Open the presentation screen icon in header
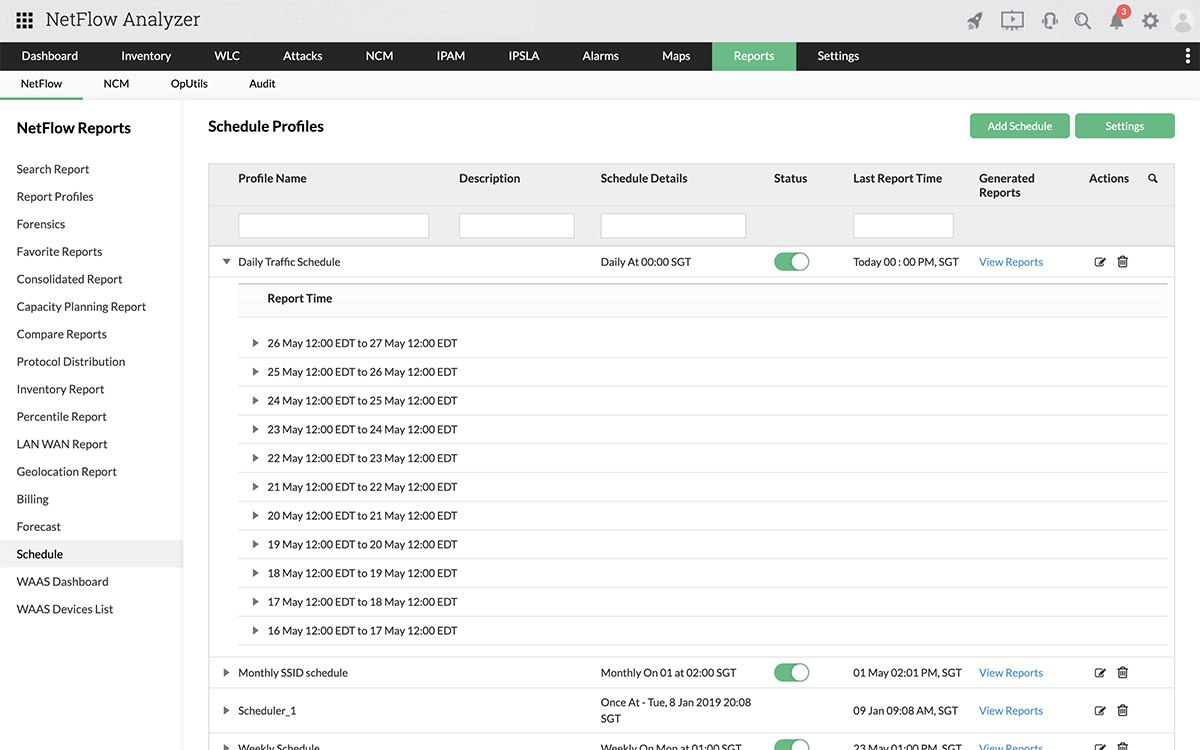This screenshot has width=1200, height=750. (x=1012, y=20)
